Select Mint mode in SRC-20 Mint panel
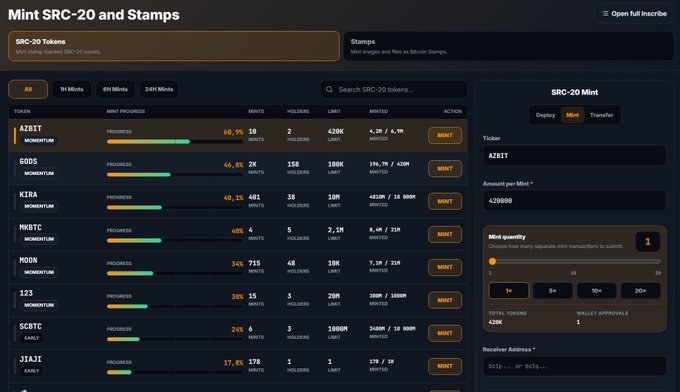The height and width of the screenshot is (392, 680). (572, 115)
